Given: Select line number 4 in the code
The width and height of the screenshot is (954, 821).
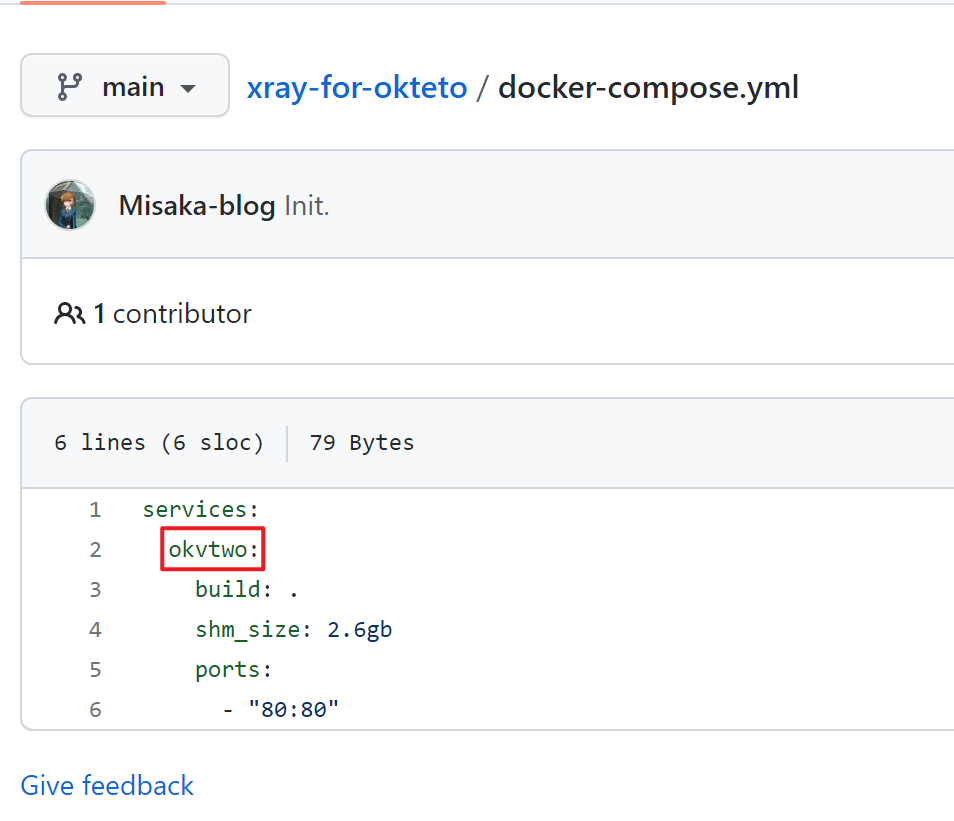Looking at the screenshot, I should [x=95, y=630].
